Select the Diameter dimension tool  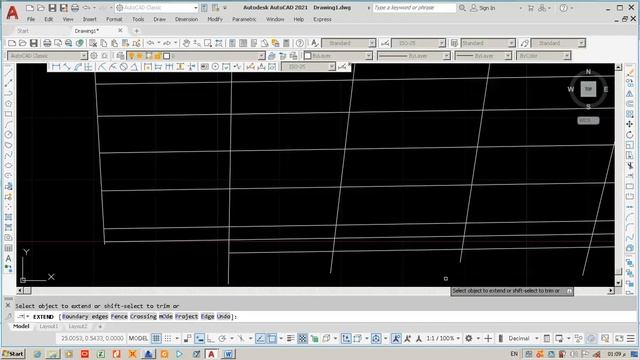124,67
